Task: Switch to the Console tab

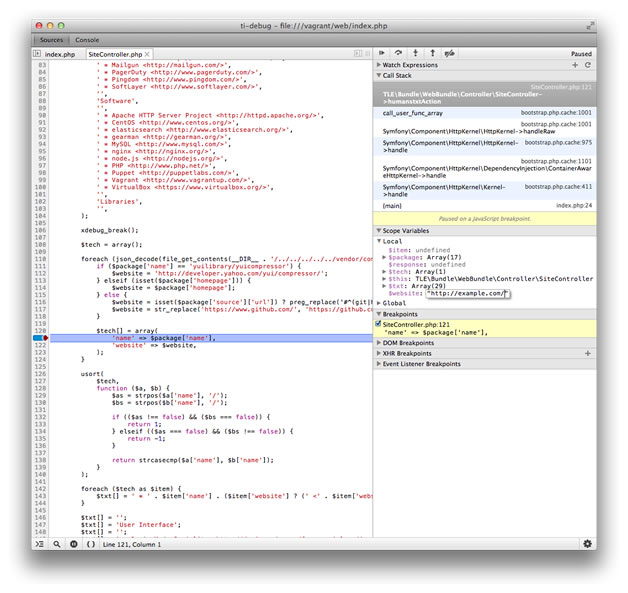Action: [x=87, y=39]
